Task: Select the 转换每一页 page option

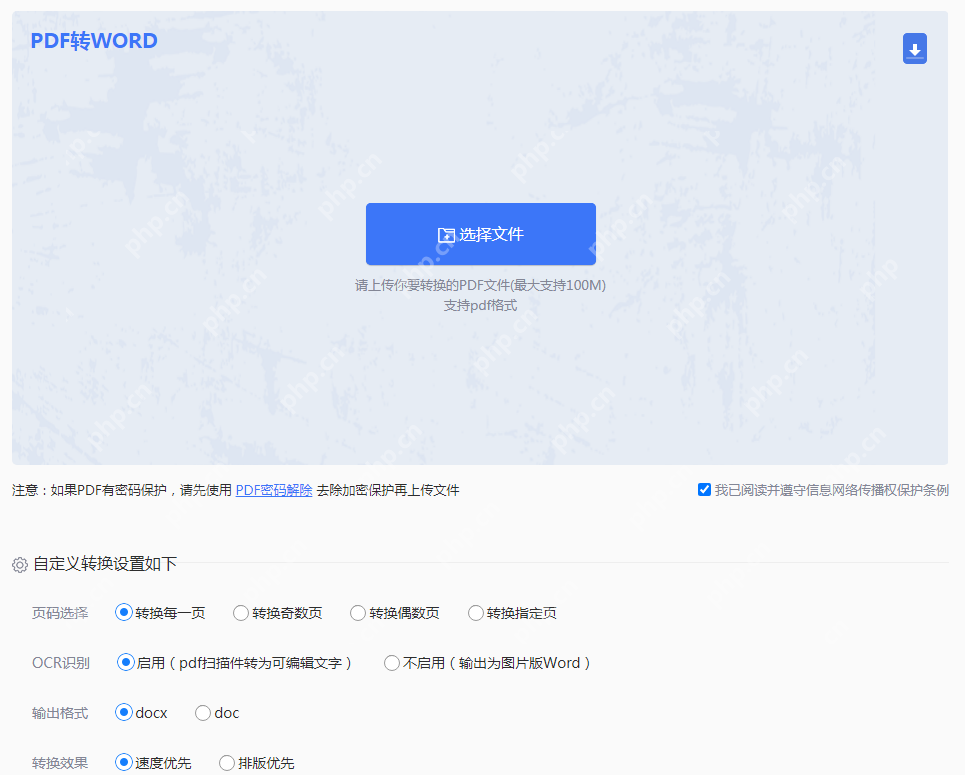Action: coord(124,613)
